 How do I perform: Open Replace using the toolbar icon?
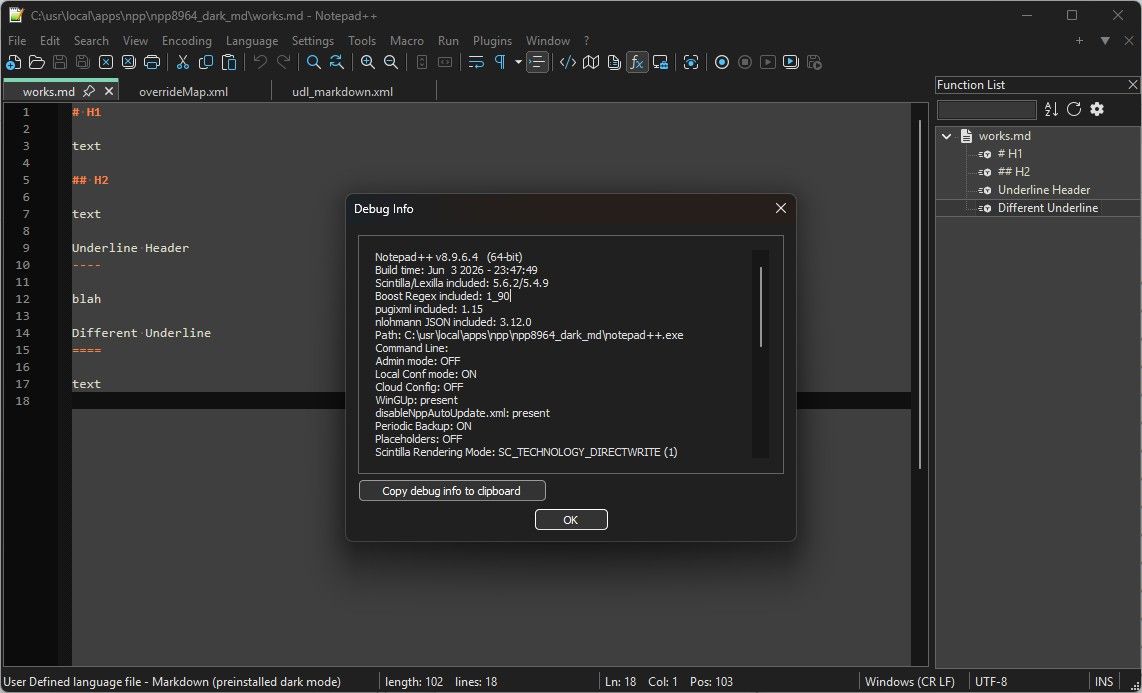click(336, 63)
